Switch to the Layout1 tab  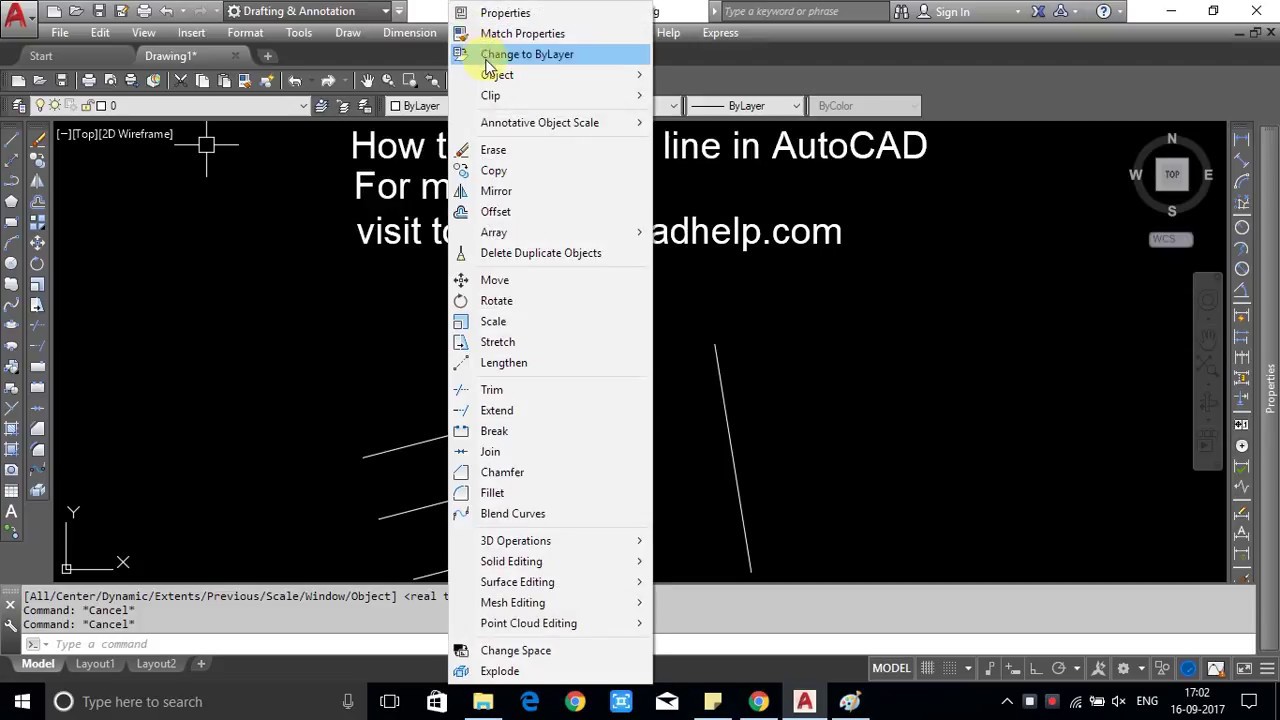95,664
